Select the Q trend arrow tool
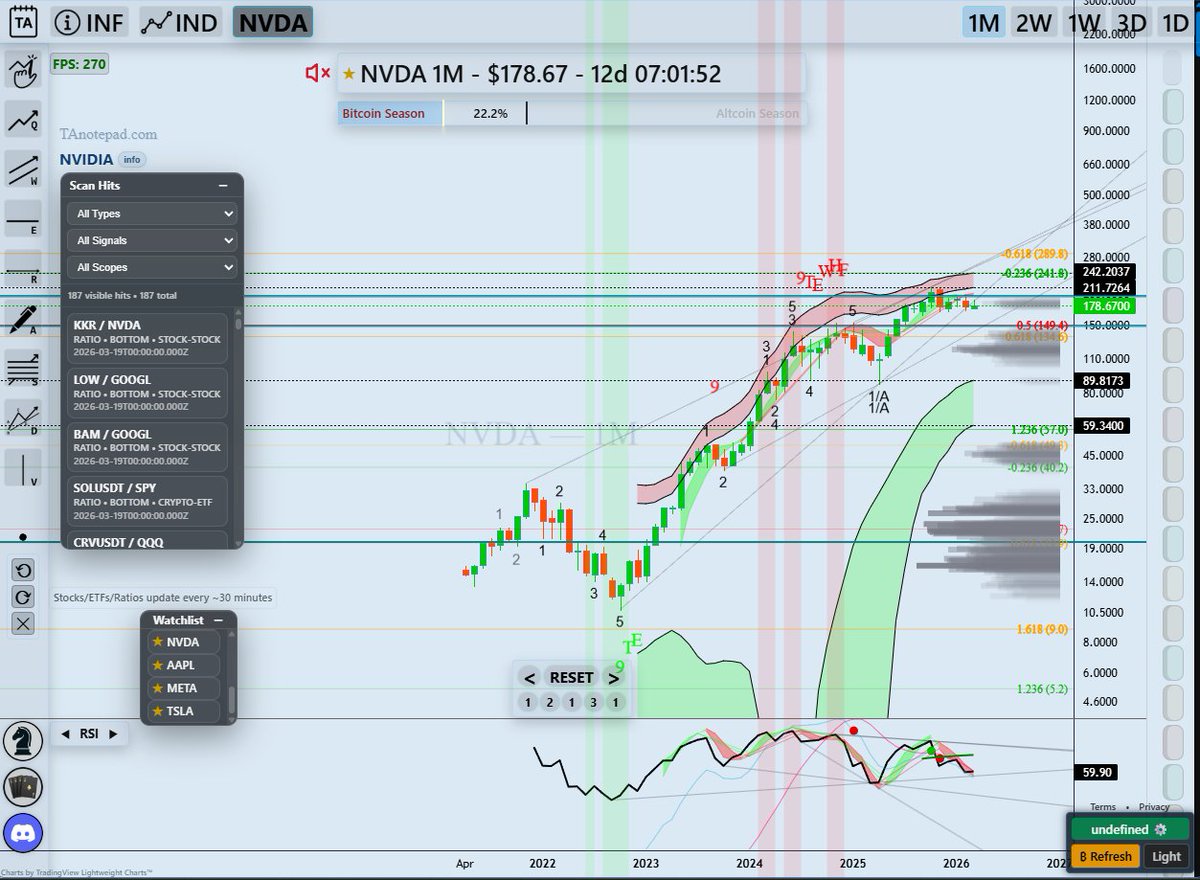This screenshot has width=1200, height=880. click(23, 120)
